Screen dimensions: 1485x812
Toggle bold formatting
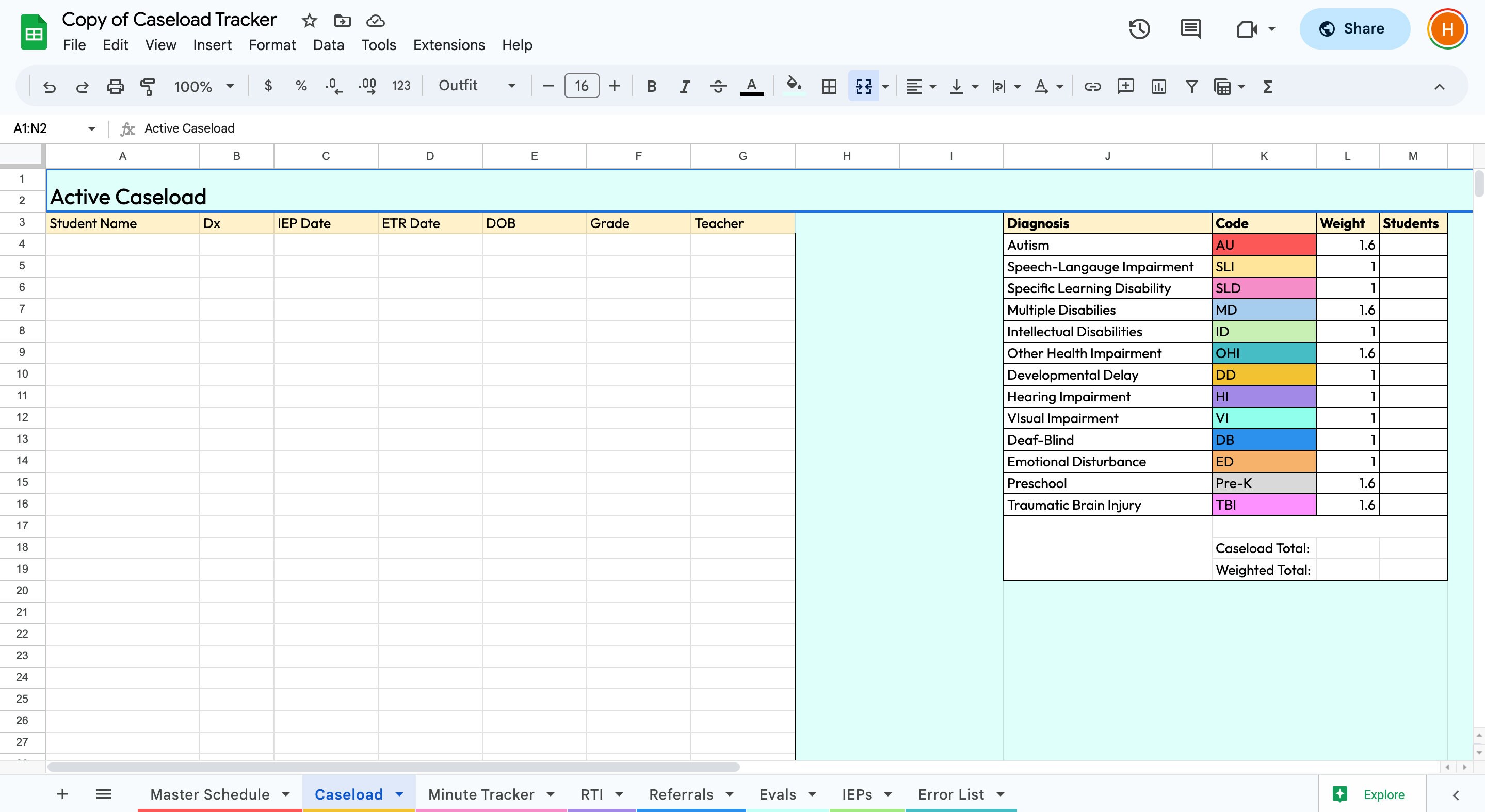click(x=651, y=87)
